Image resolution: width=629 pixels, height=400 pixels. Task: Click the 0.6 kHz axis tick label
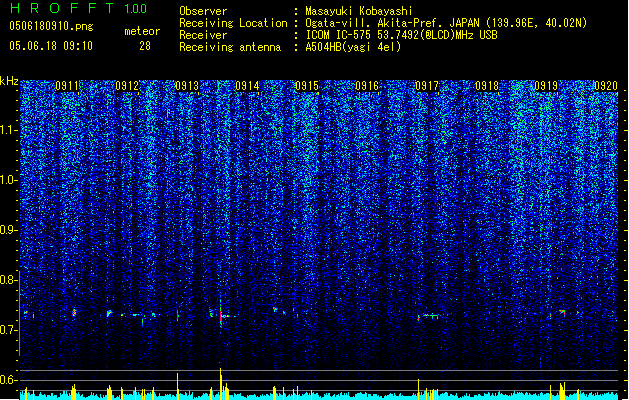tap(9, 380)
